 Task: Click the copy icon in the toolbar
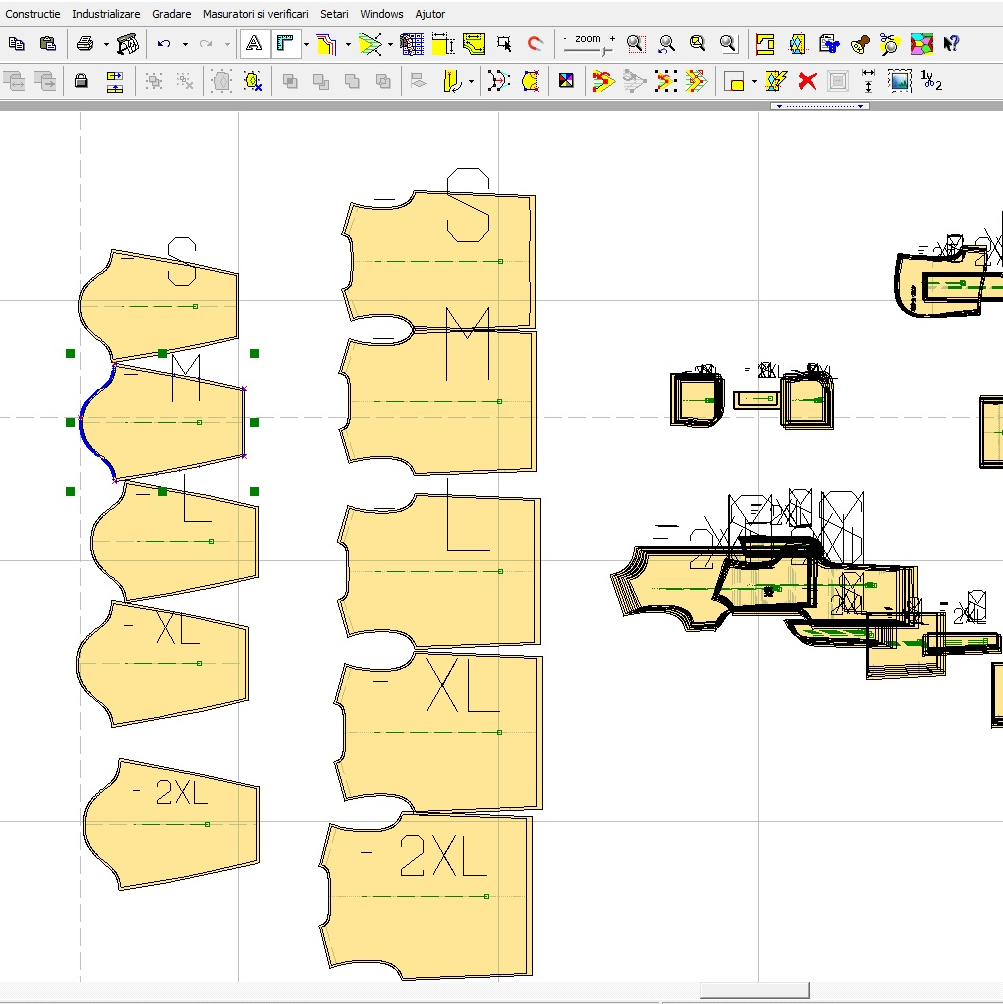(17, 44)
